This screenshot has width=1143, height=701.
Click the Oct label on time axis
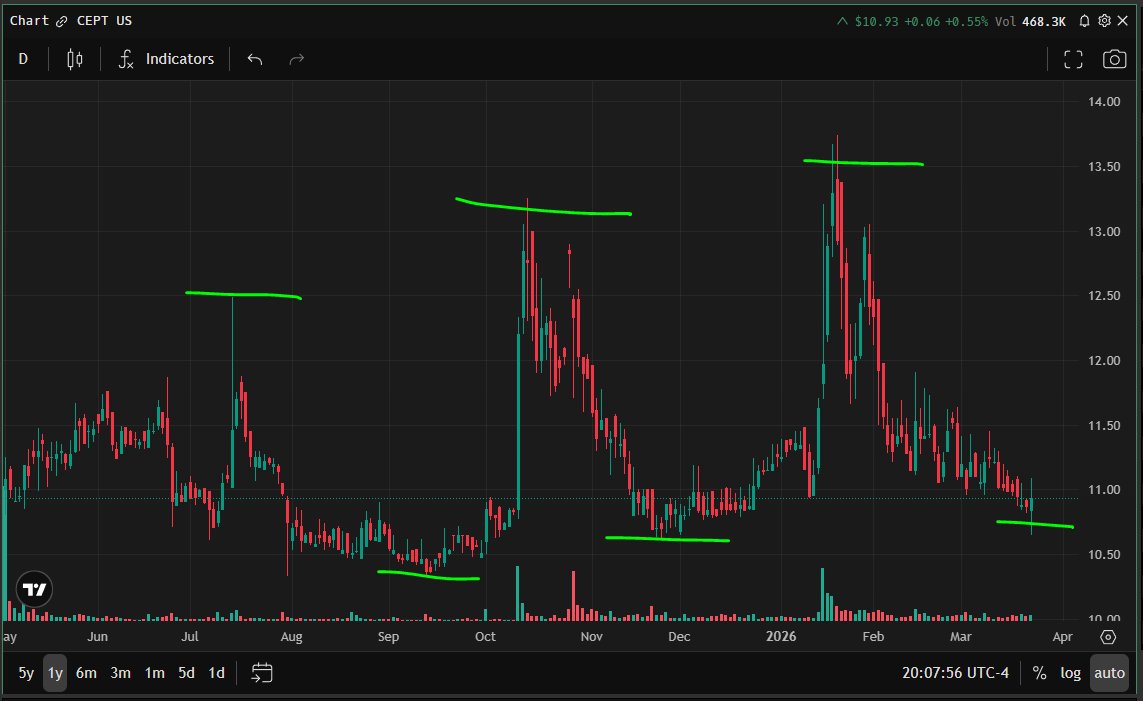485,637
